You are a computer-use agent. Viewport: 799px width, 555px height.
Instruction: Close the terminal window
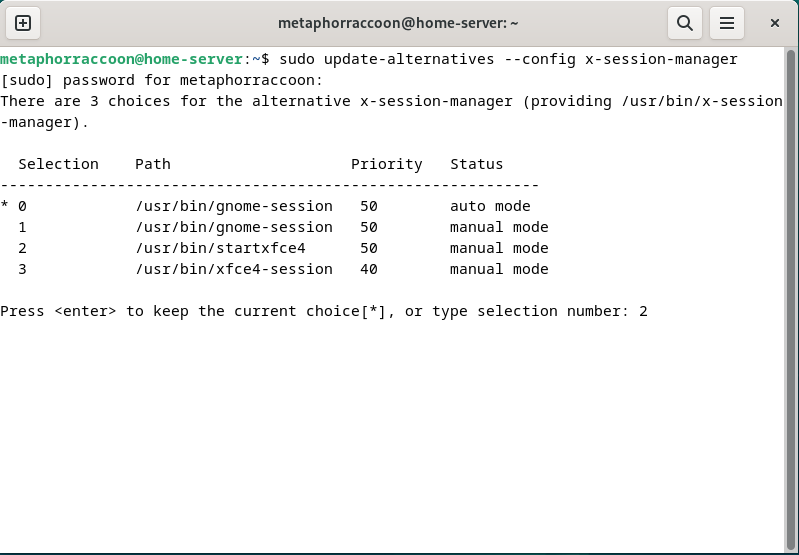click(x=775, y=22)
